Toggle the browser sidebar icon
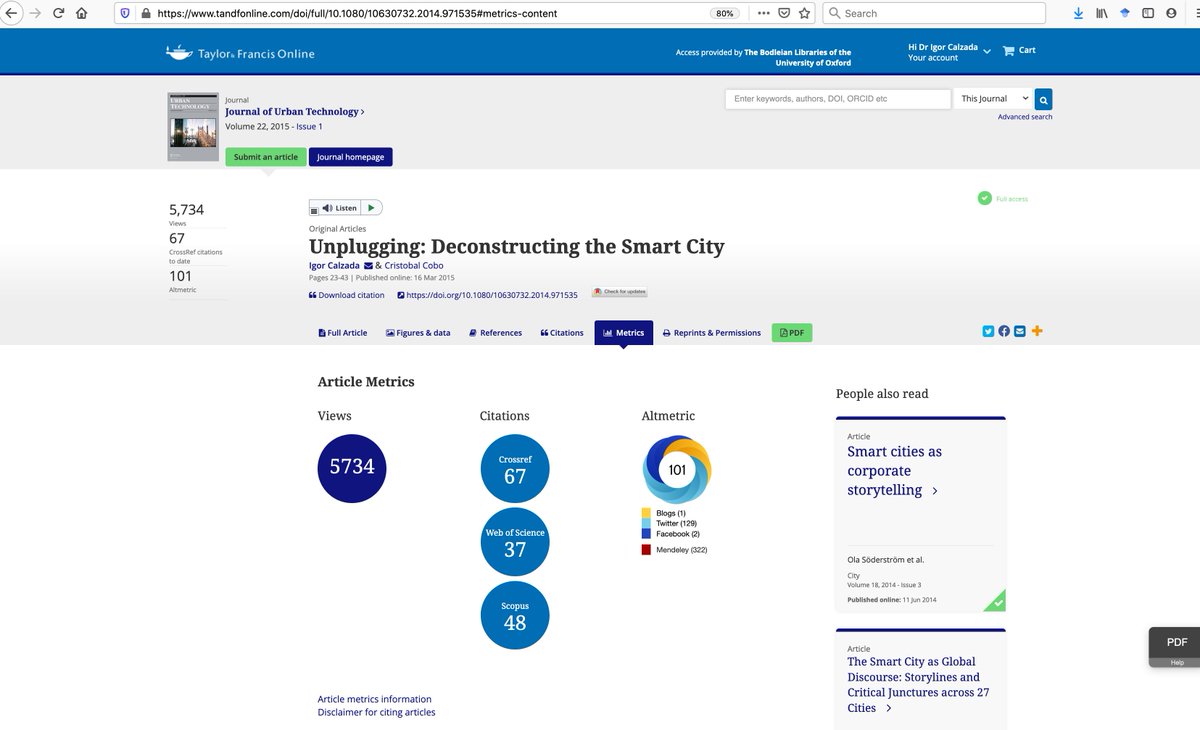Image resolution: width=1200 pixels, height=730 pixels. tap(1148, 13)
